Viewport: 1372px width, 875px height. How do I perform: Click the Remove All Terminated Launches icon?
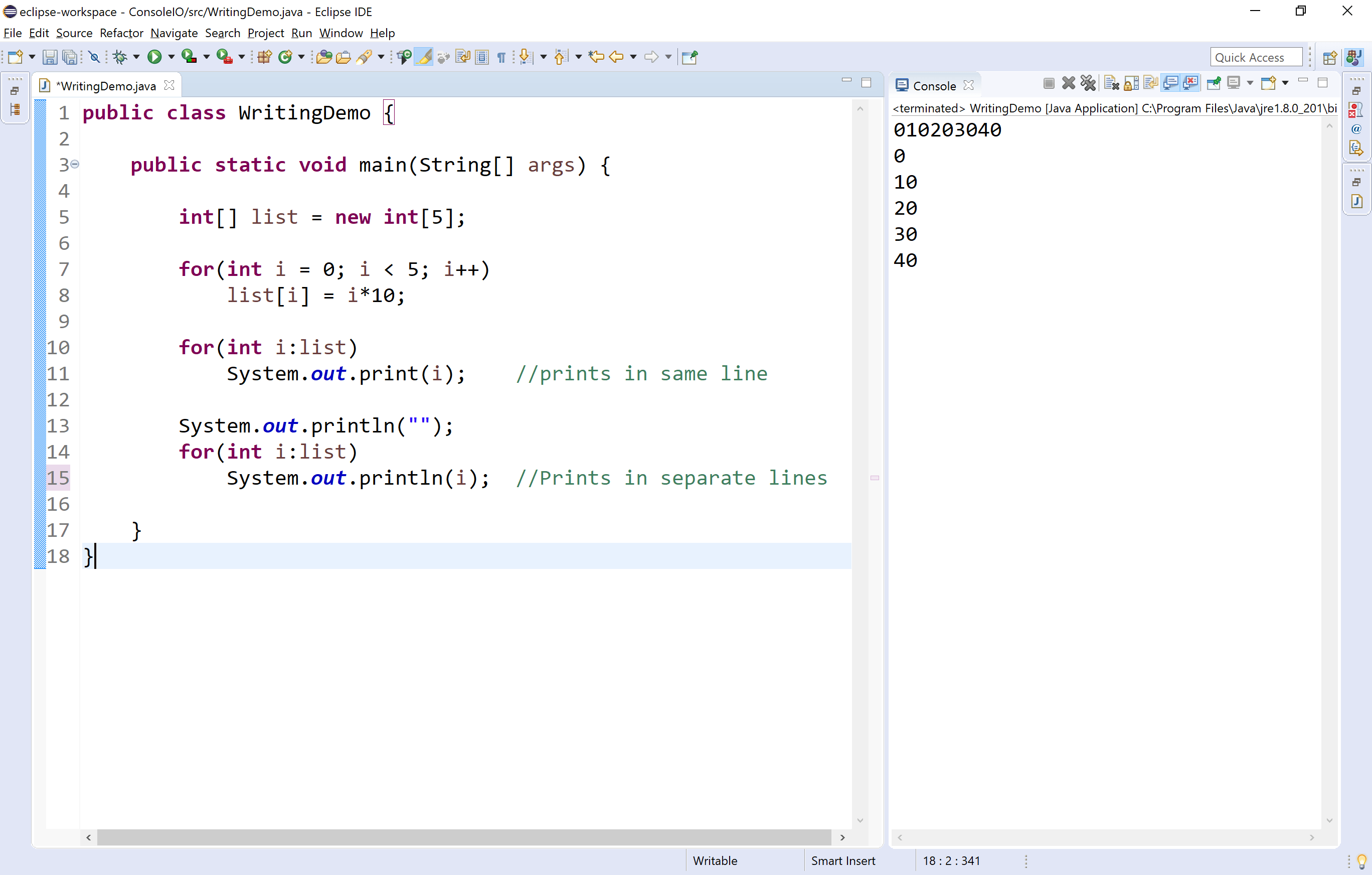pos(1088,84)
